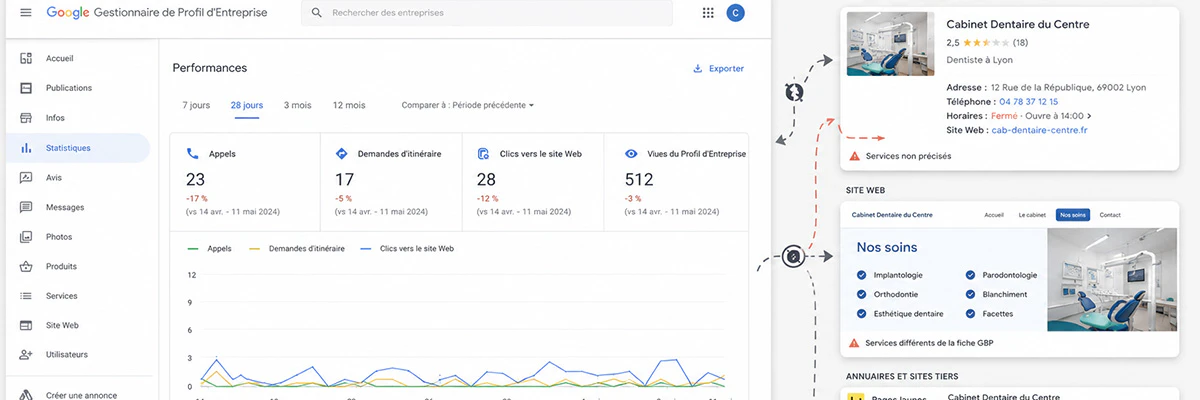This screenshot has height=400, width=1200.
Task: Click the Cabinet Dentaire du Centre website logo
Action: point(892,215)
